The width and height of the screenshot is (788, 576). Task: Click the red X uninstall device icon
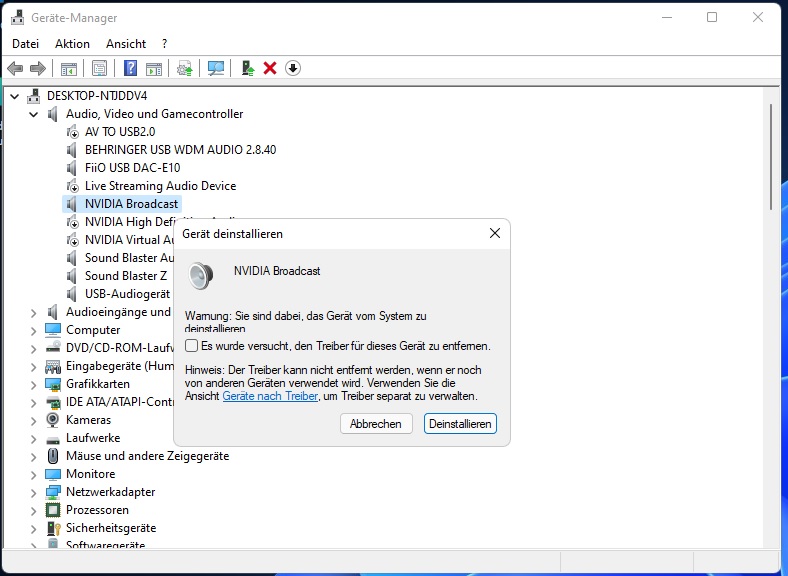pos(270,68)
